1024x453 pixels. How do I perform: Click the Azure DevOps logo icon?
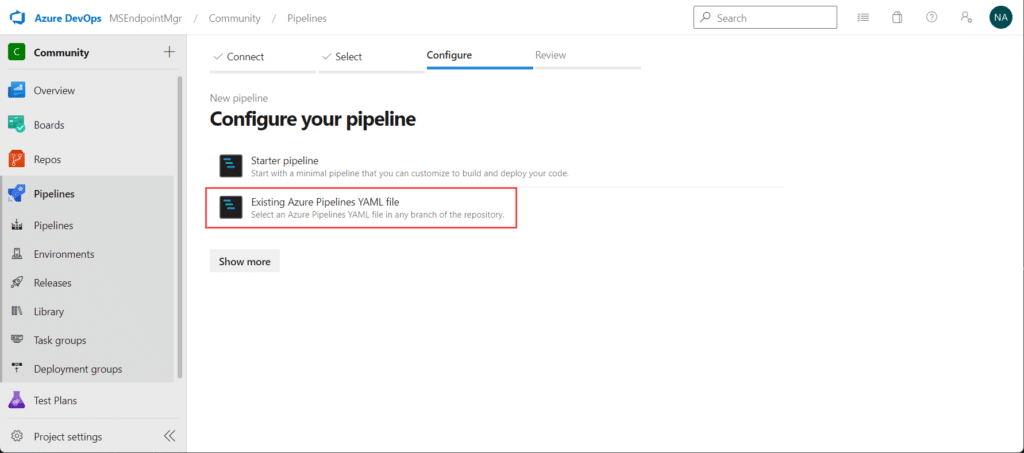coord(16,18)
